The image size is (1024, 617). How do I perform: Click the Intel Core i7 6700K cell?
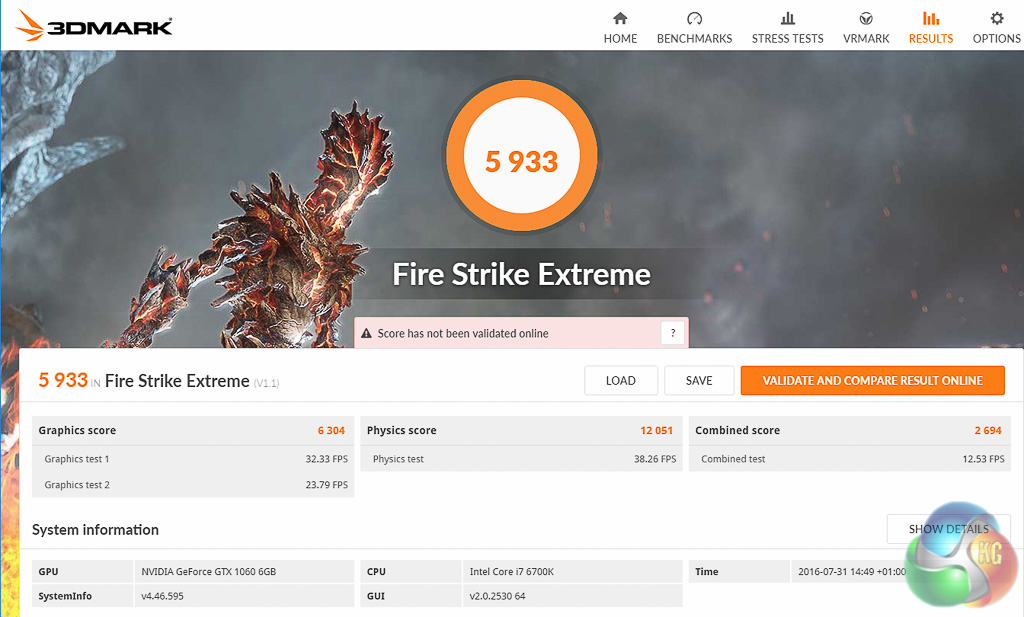[x=573, y=571]
